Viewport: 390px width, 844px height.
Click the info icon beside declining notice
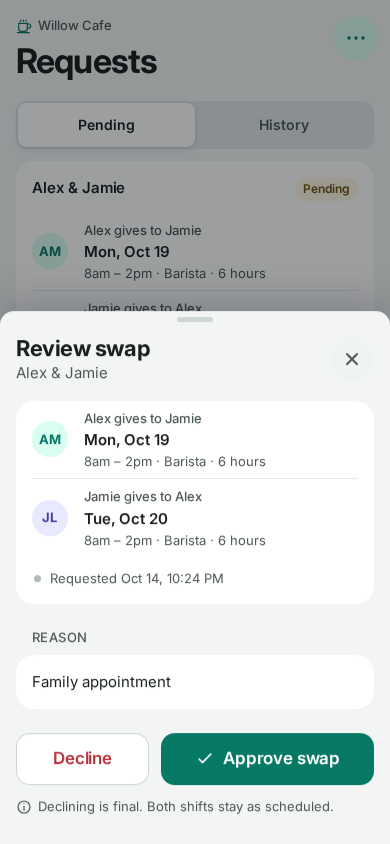coord(24,807)
